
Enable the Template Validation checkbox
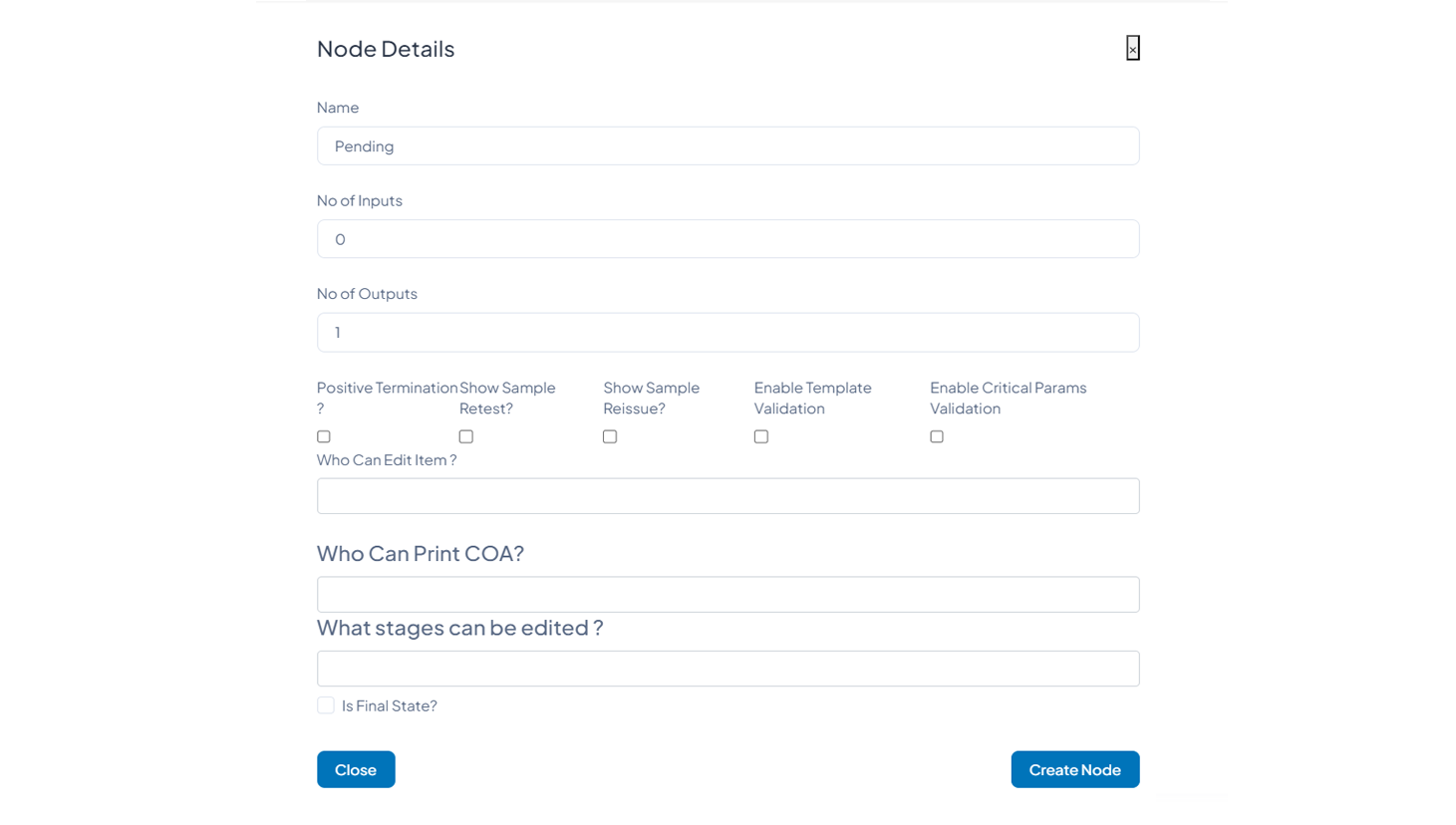click(x=761, y=436)
